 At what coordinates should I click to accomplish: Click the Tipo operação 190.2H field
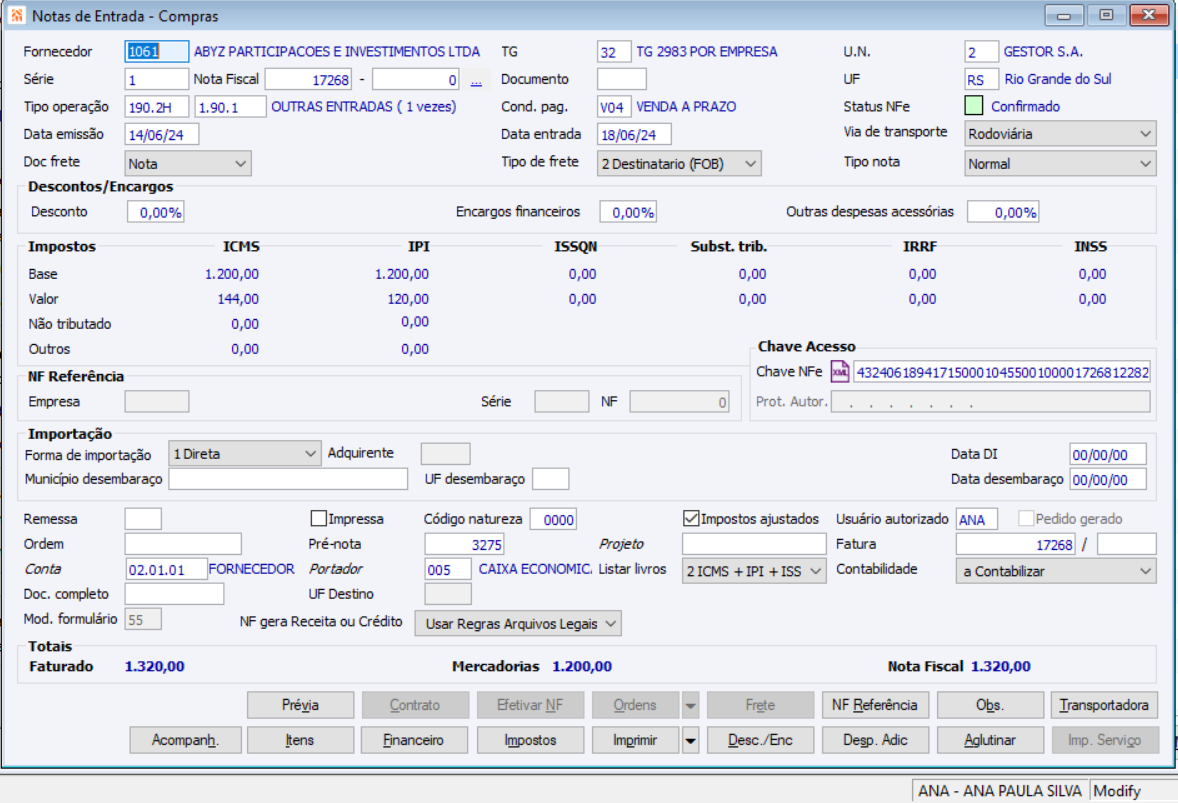pos(156,107)
